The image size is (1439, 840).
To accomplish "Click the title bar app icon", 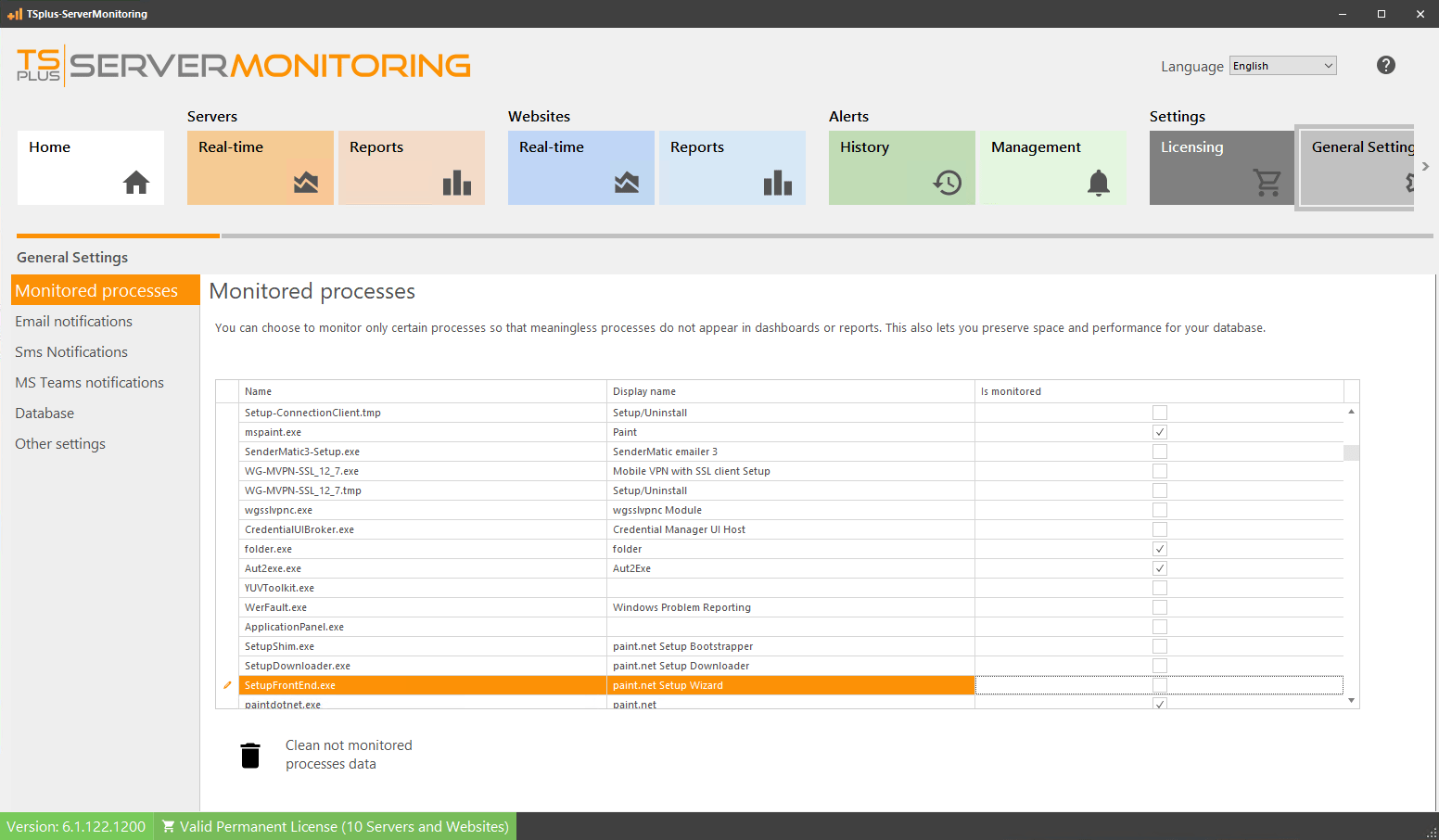I will [14, 14].
